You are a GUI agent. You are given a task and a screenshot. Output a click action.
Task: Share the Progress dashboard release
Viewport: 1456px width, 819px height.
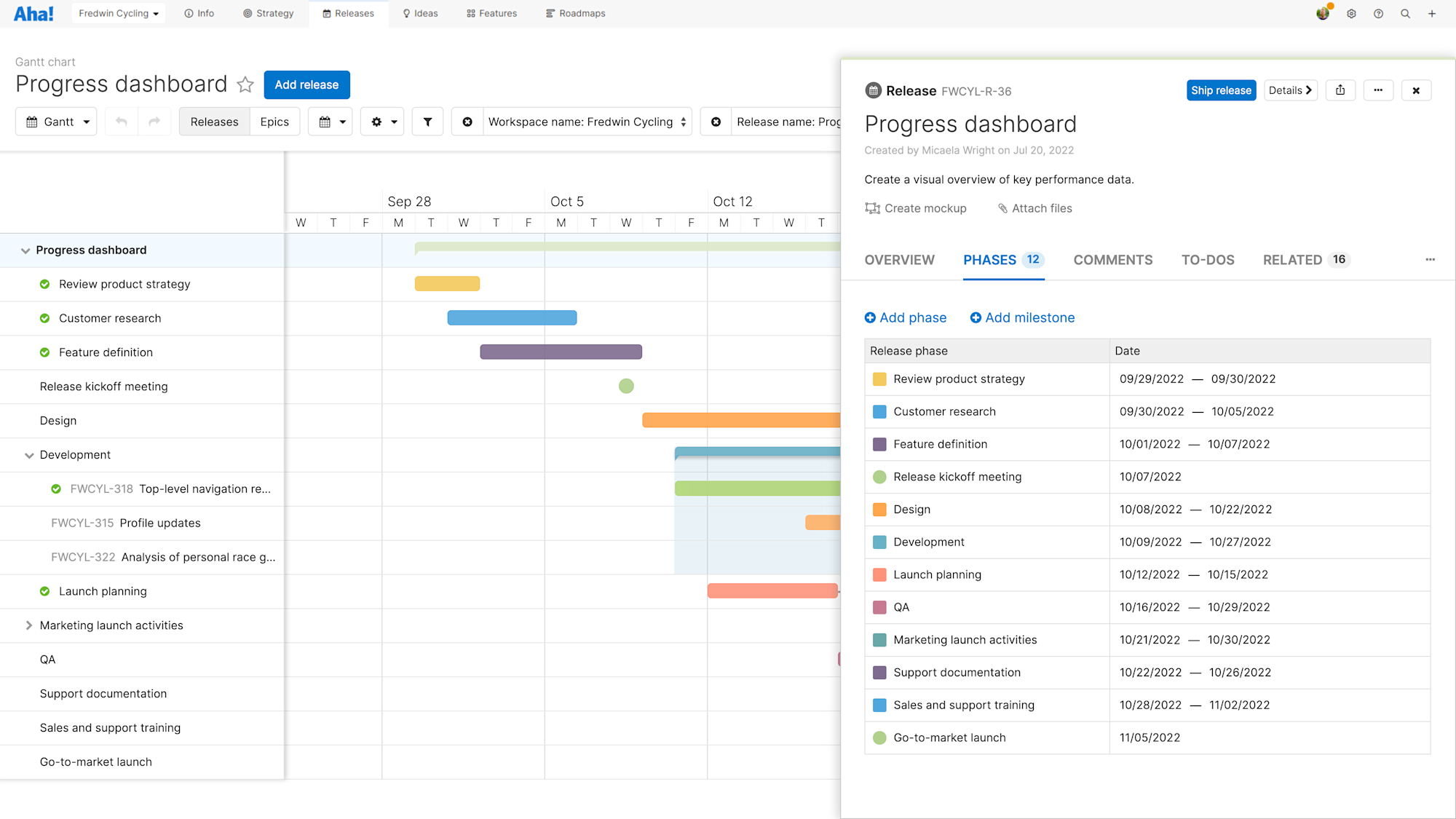pos(1340,90)
